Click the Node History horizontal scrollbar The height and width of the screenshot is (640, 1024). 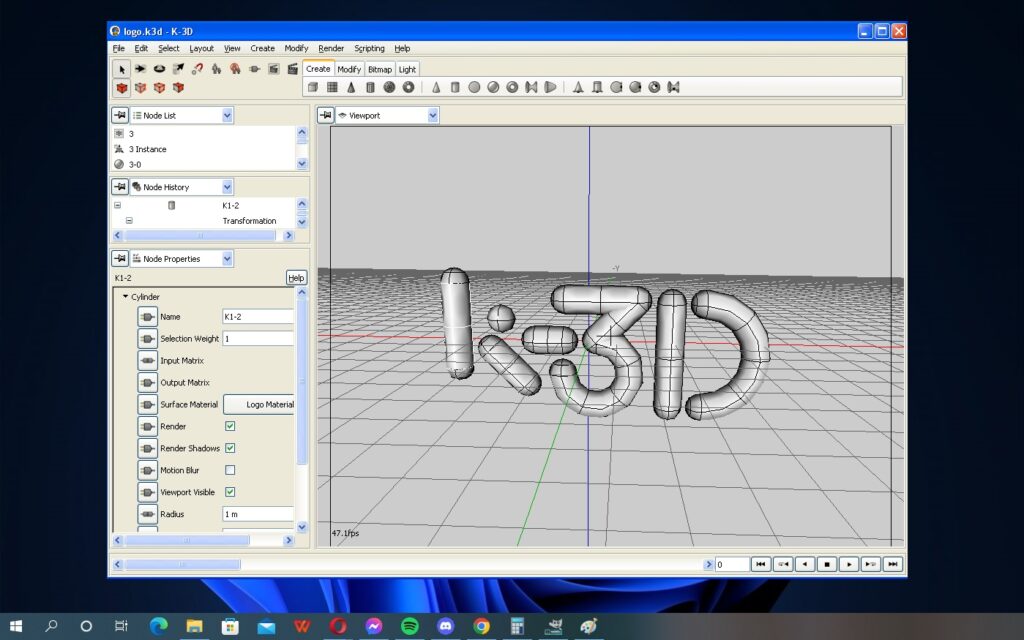(x=200, y=235)
